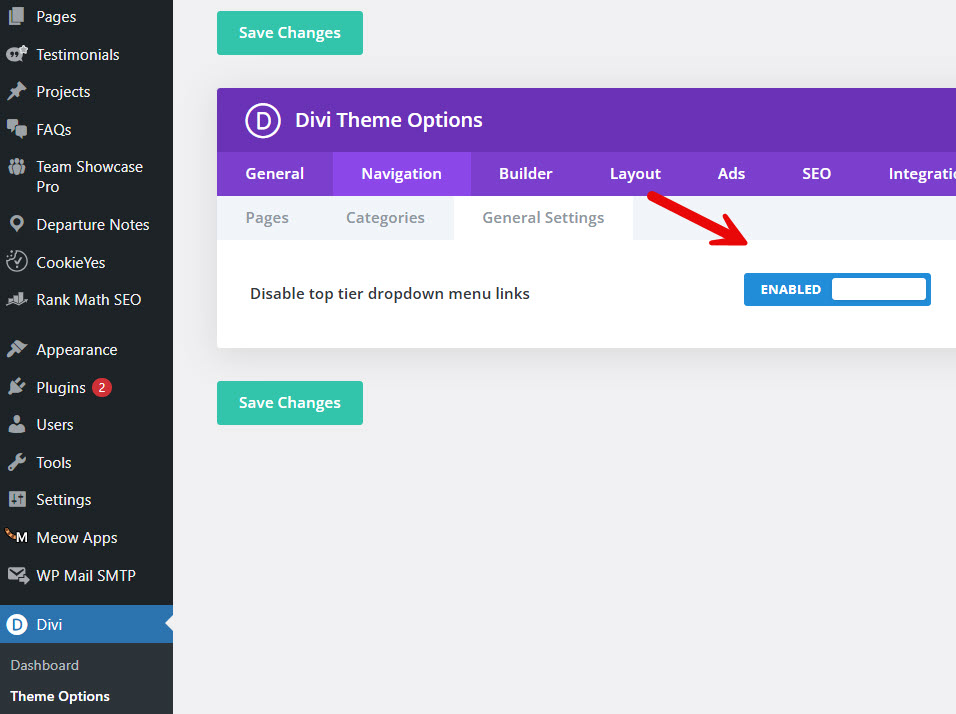Open CookieYes in the sidebar
This screenshot has height=714, width=956.
pyautogui.click(x=71, y=263)
